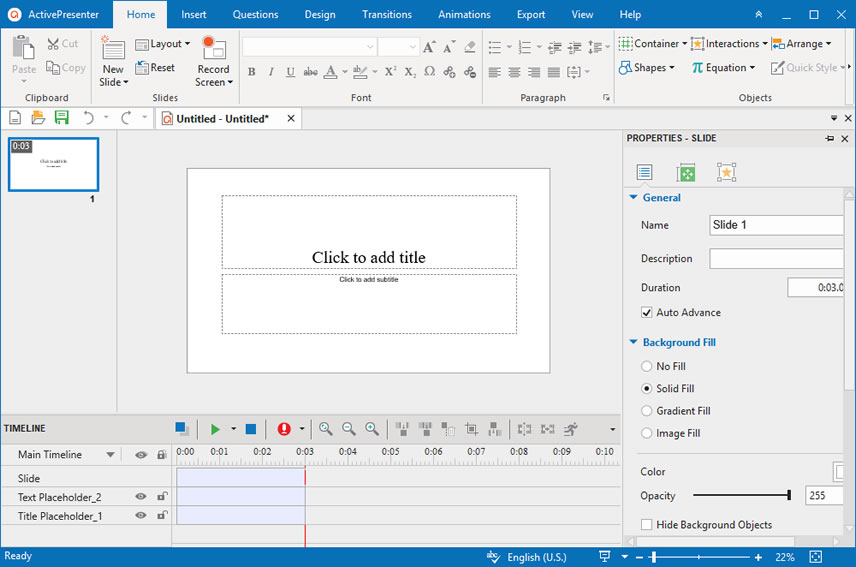Image resolution: width=856 pixels, height=567 pixels.
Task: Hide the Text Placeholder_2 track eye
Action: (x=141, y=497)
